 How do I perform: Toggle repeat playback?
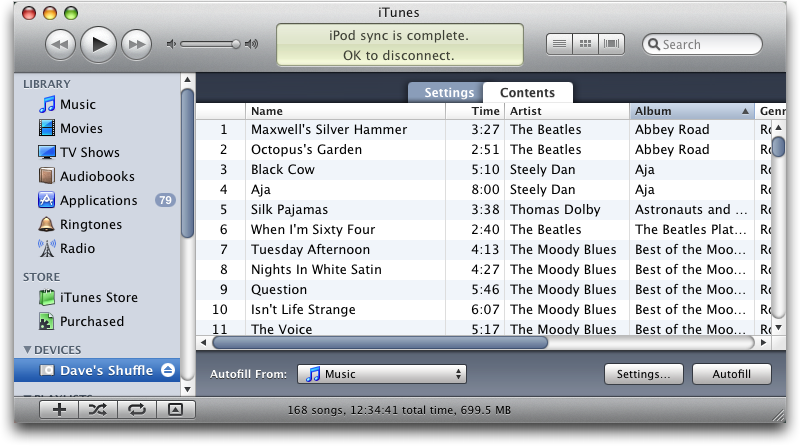coord(137,409)
